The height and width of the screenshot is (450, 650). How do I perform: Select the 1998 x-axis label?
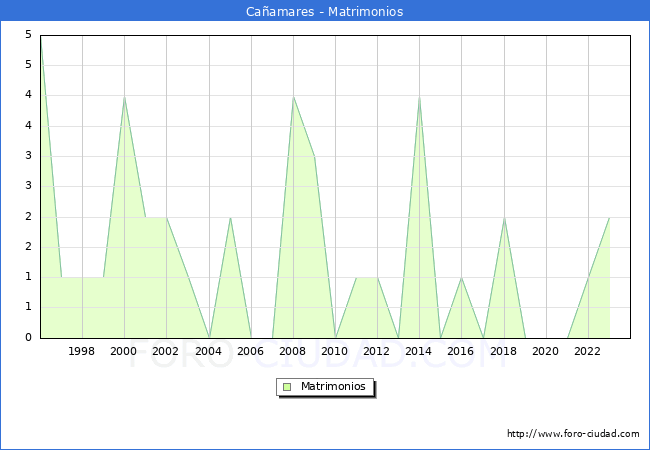81,351
